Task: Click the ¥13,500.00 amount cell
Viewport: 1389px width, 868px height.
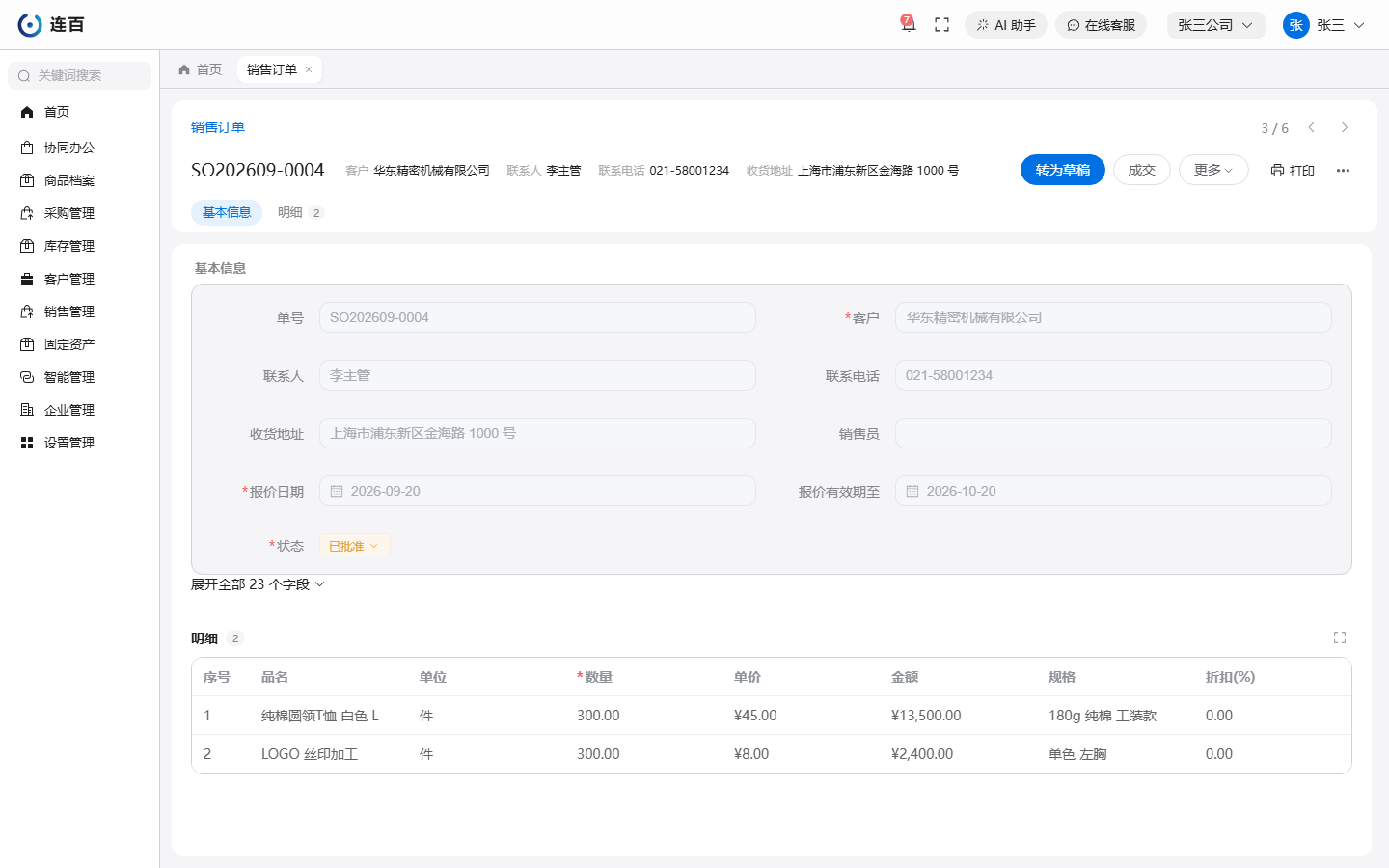Action: click(926, 716)
